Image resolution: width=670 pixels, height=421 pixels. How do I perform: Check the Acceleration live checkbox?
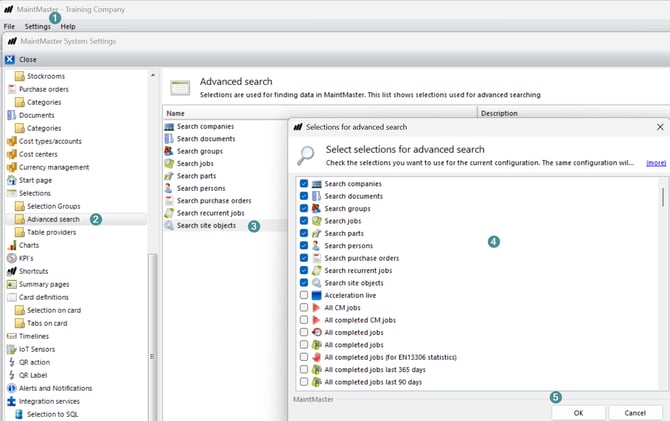(304, 295)
